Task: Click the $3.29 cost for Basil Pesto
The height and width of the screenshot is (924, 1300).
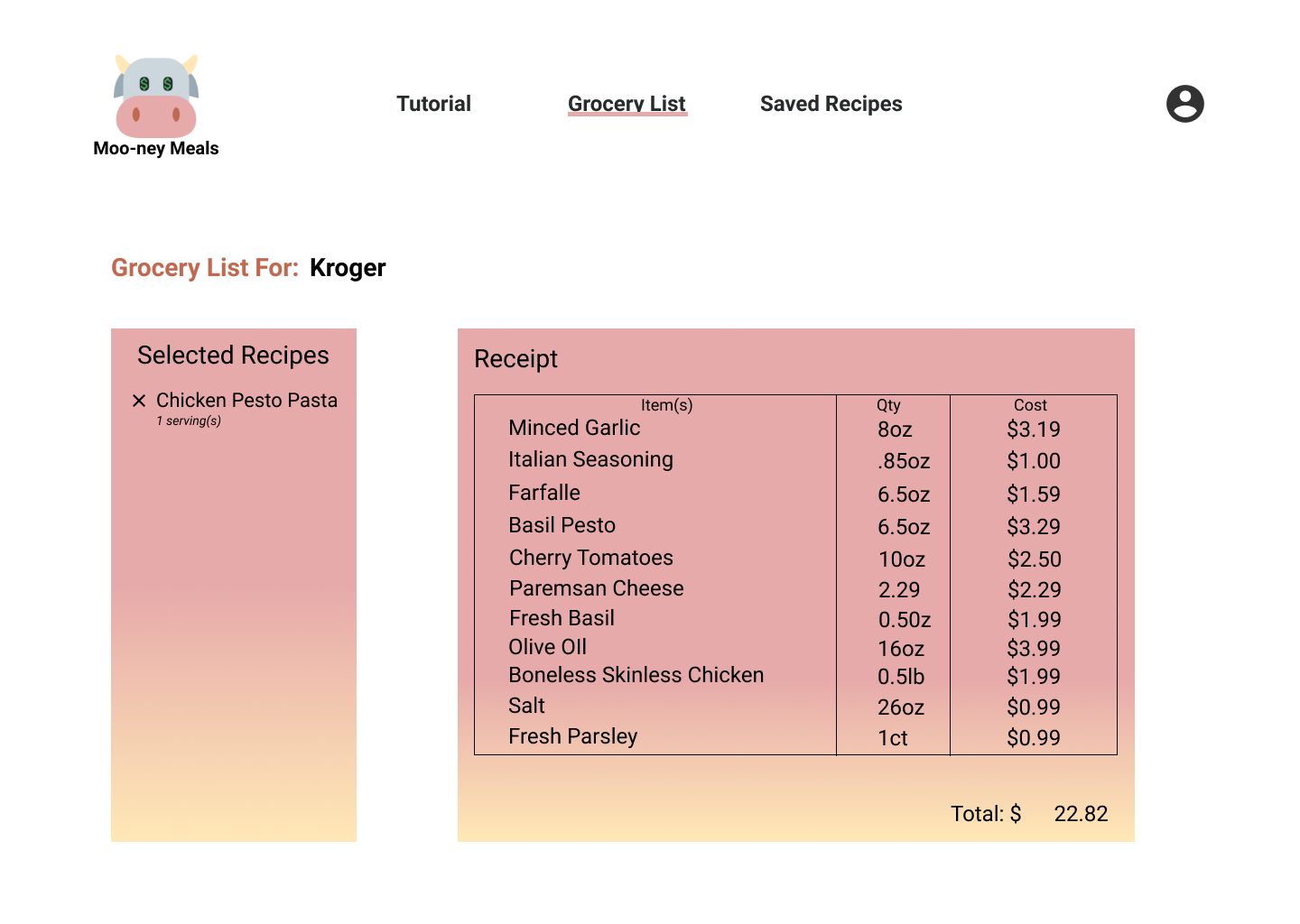Action: (x=1034, y=527)
